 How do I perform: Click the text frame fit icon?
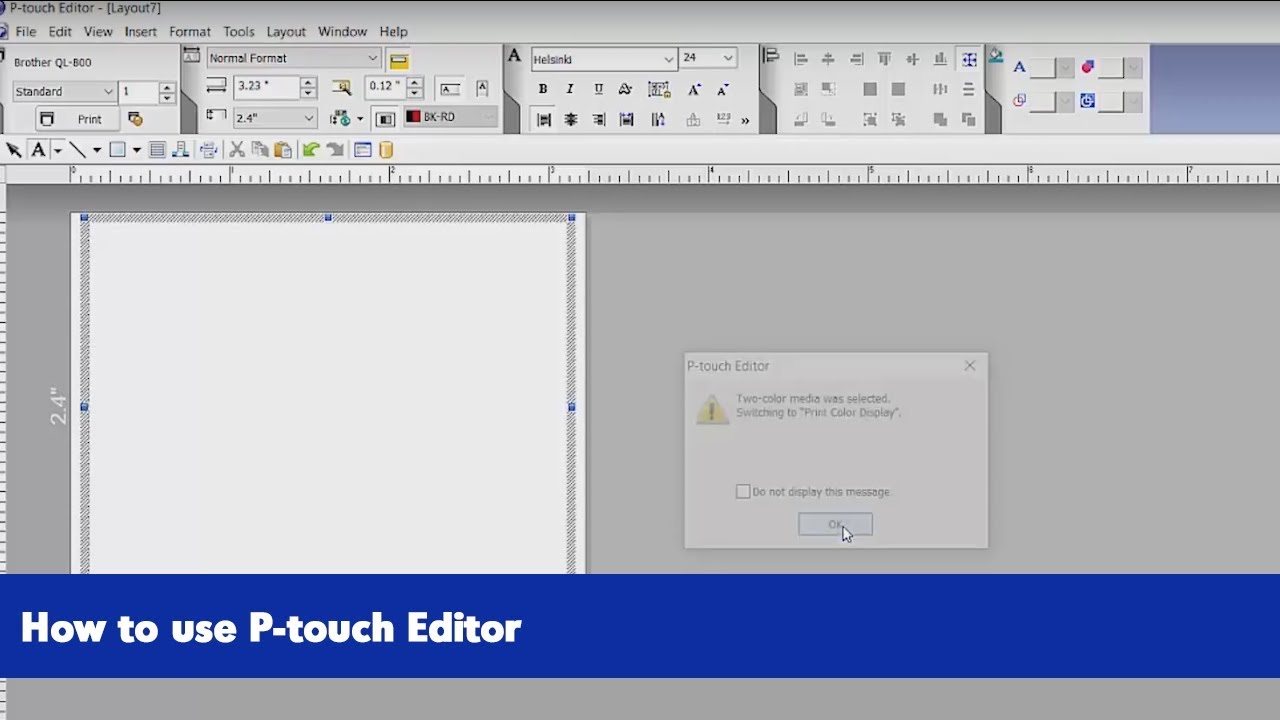pos(658,89)
